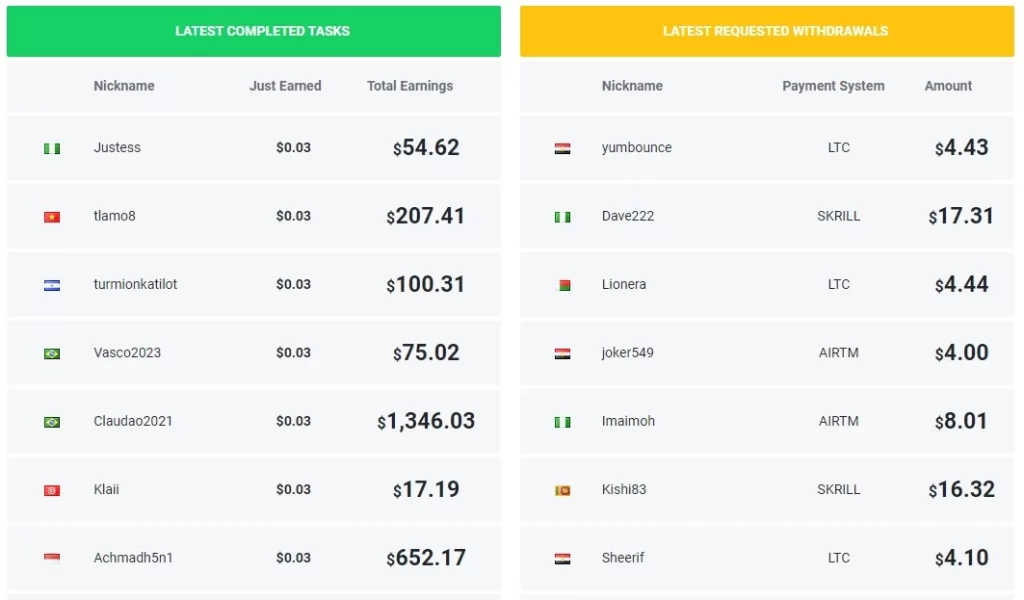Click the Indonesia flag beside Achmadh5n1
The height and width of the screenshot is (600, 1024).
click(x=52, y=559)
